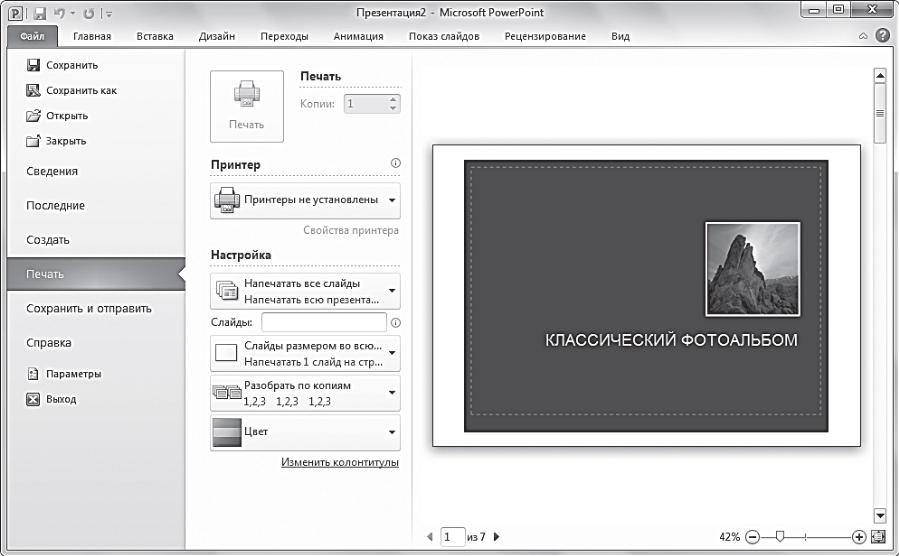899x556 pixels.
Task: Click the Redo icon in quick access toolbar
Action: (89, 13)
